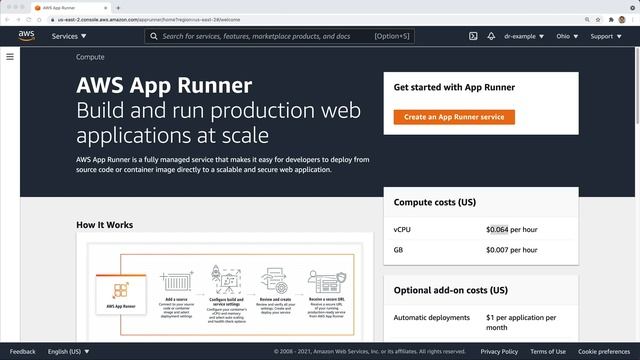Image resolution: width=640 pixels, height=360 pixels.
Task: Click the "Compute costs (US)" heading
Action: click(x=435, y=202)
